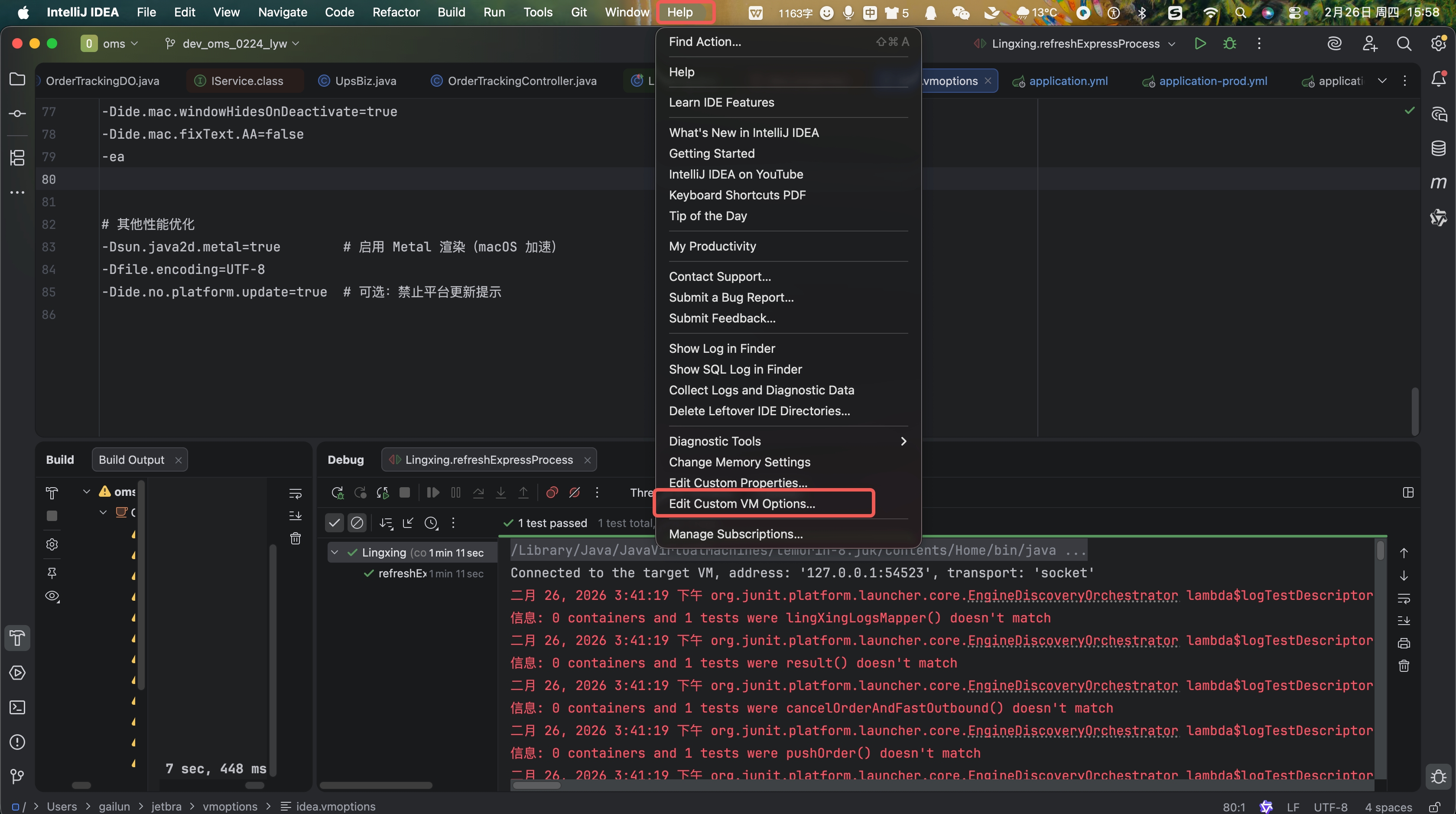
Task: Toggle Show Passed tests checkmark
Action: point(335,523)
